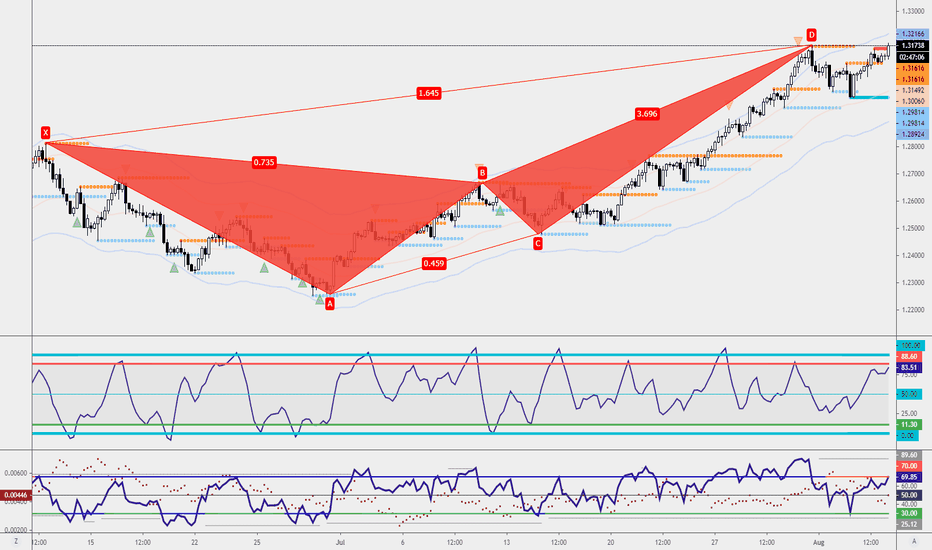Screen dimensions: 932x550
Task: Click the 0.00446 value label on left axis
Action: pyautogui.click(x=15, y=495)
